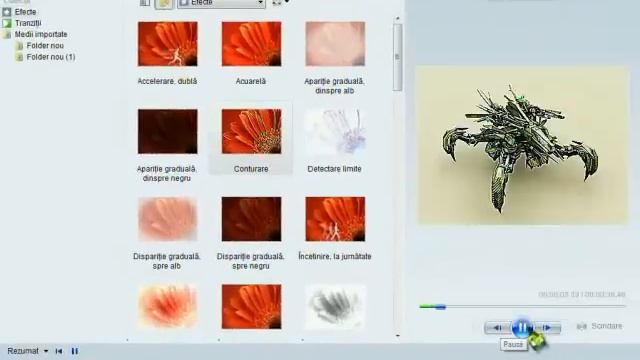640x360 pixels.
Task: Select the Dispariție graduală, spre negru thumbnail
Action: tap(251, 219)
